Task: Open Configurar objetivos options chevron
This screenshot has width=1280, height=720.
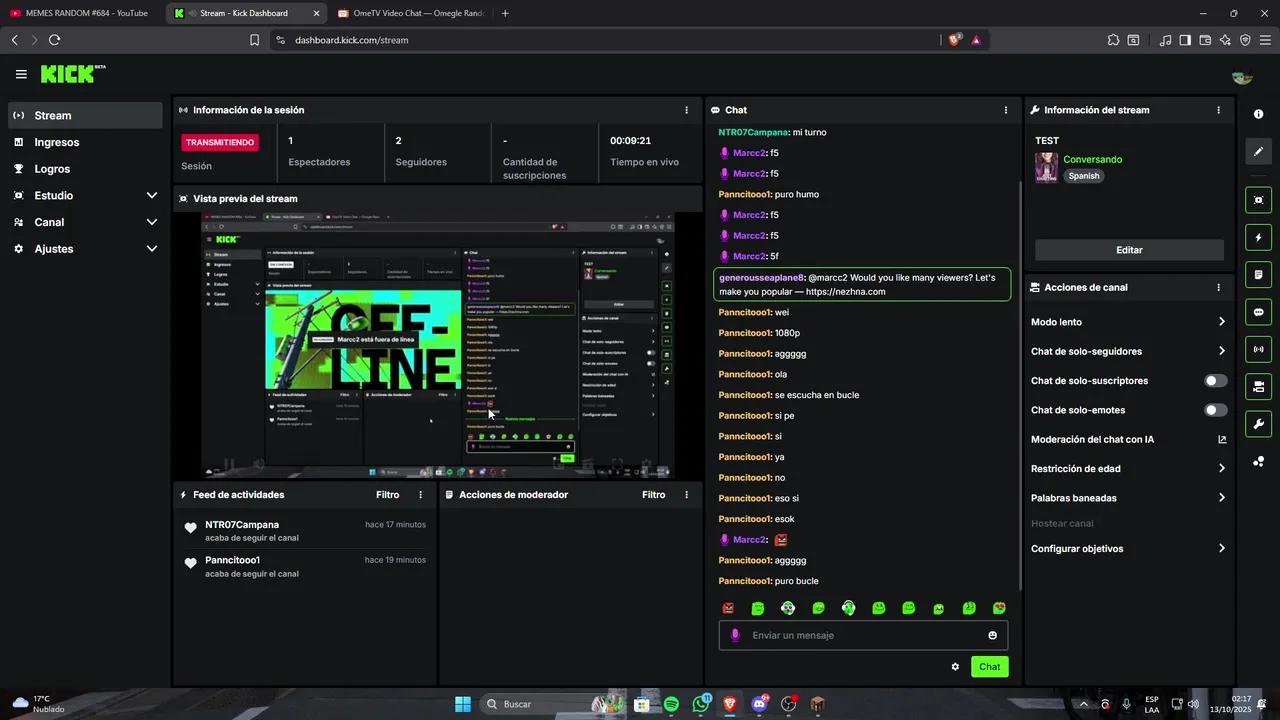Action: pyautogui.click(x=1221, y=548)
